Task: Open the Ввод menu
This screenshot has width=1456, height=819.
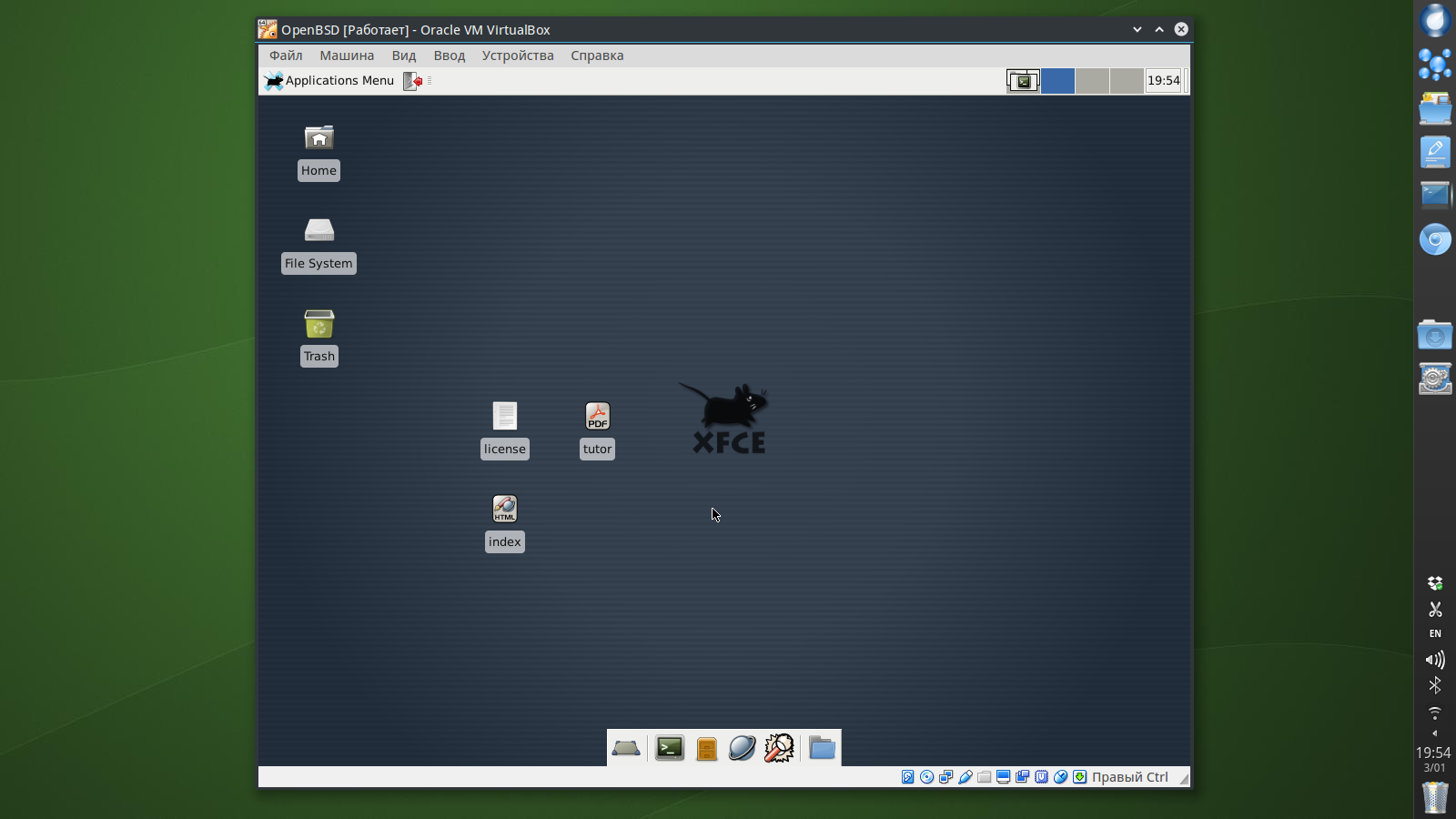Action: tap(450, 56)
